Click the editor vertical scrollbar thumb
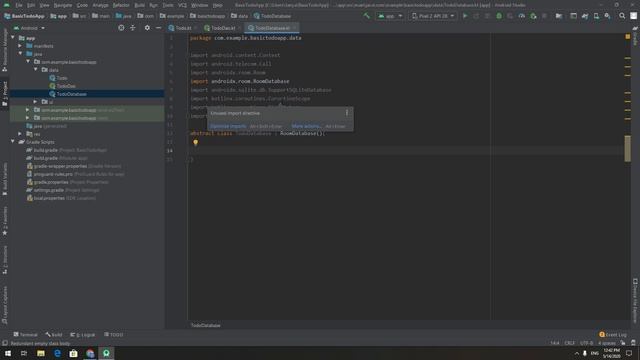Viewport: 640px width, 360px height. click(627, 148)
